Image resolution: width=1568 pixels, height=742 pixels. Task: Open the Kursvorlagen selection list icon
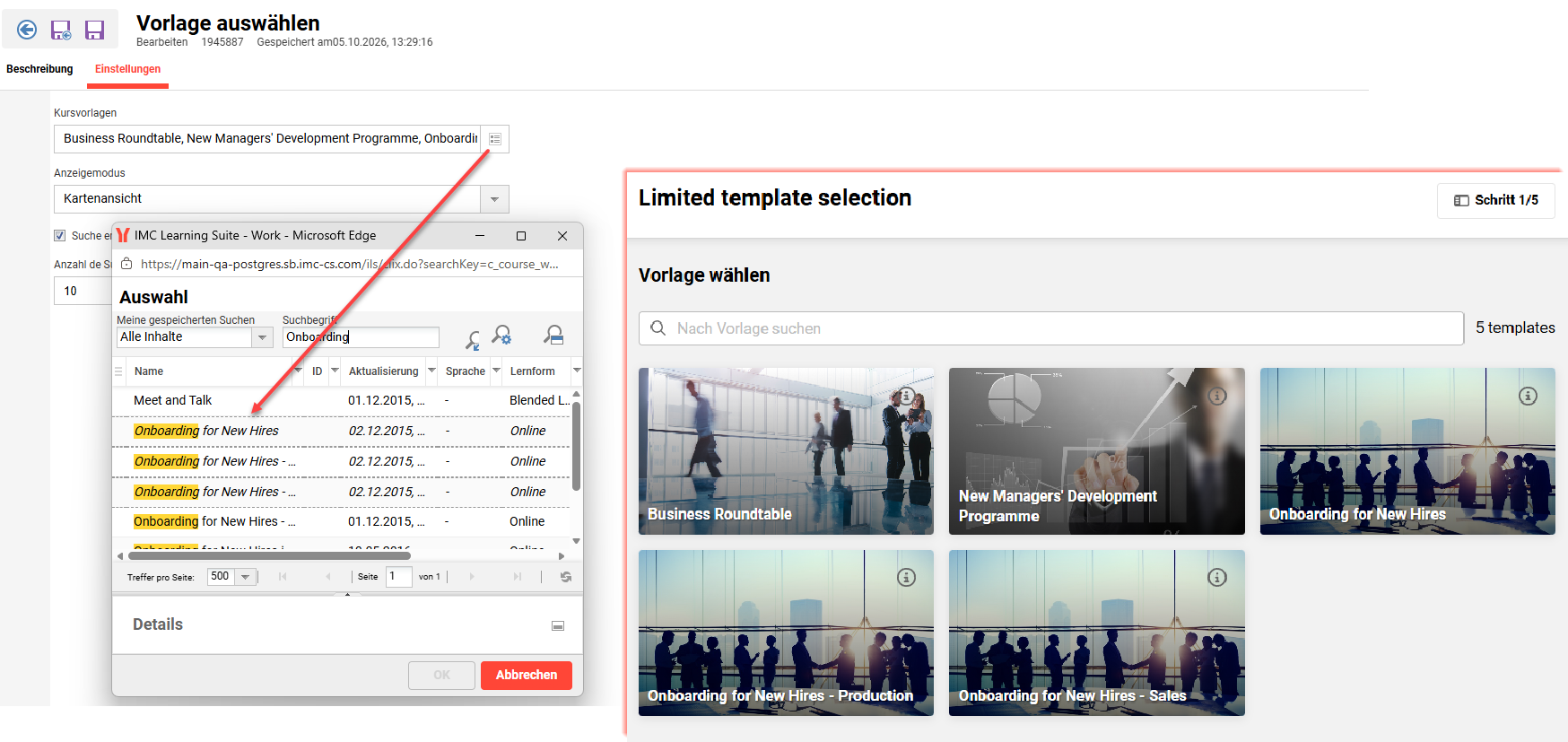click(x=495, y=139)
